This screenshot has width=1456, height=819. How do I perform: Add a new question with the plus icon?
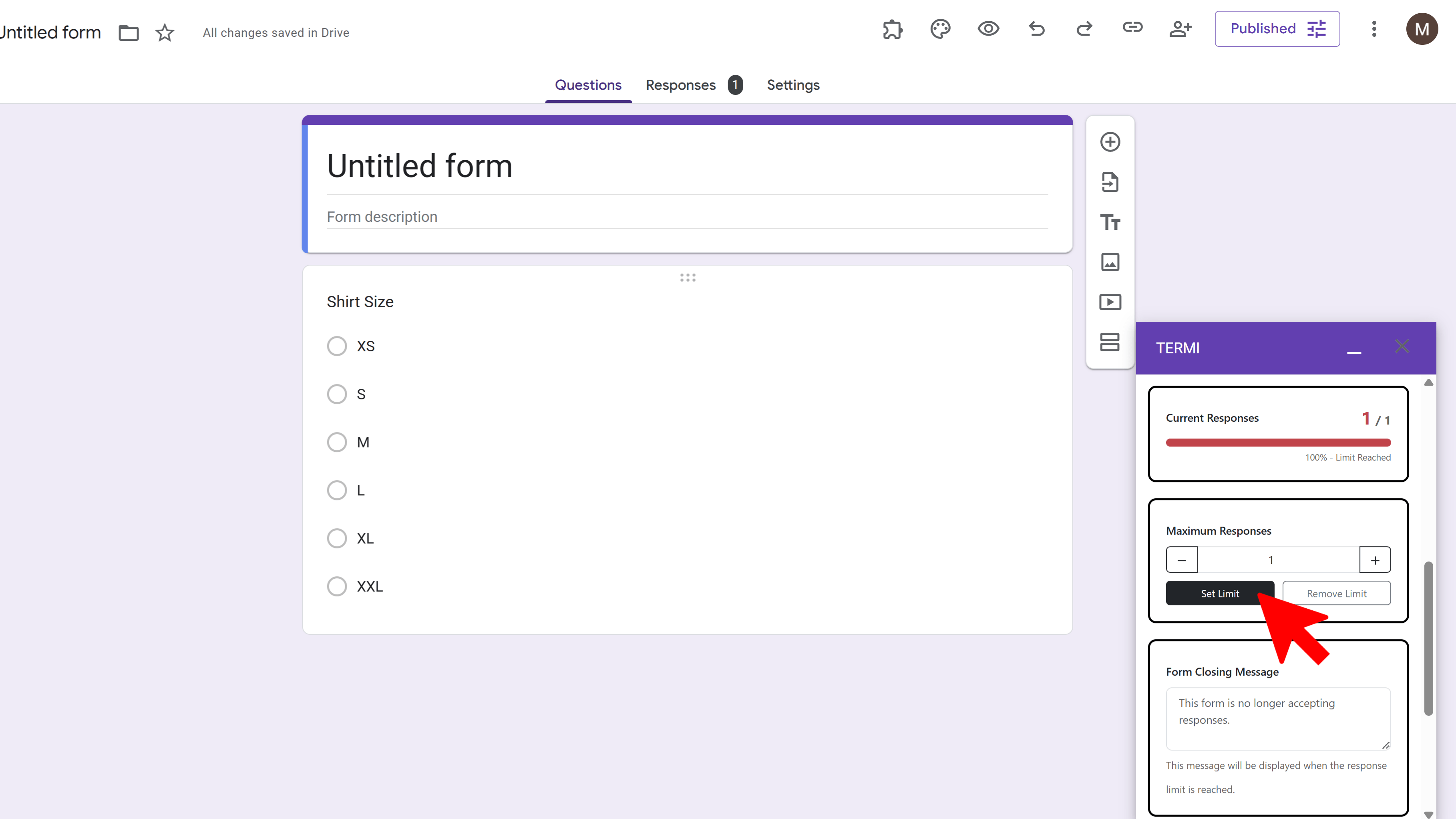[1110, 141]
